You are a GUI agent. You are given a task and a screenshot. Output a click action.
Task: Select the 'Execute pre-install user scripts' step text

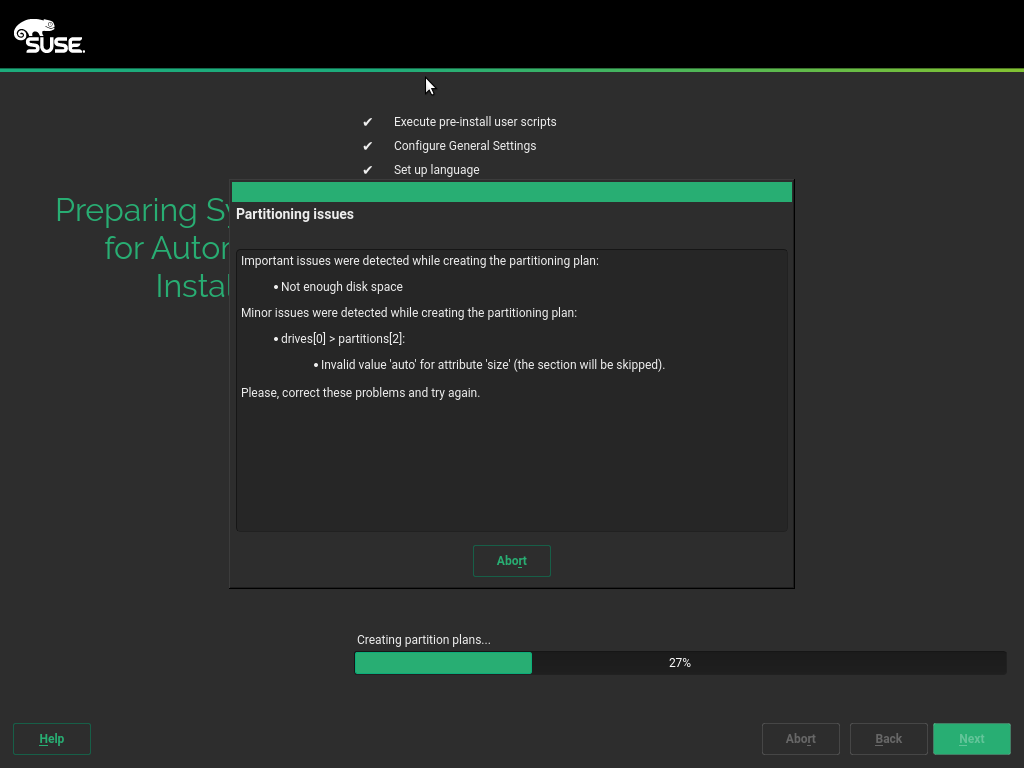point(475,122)
